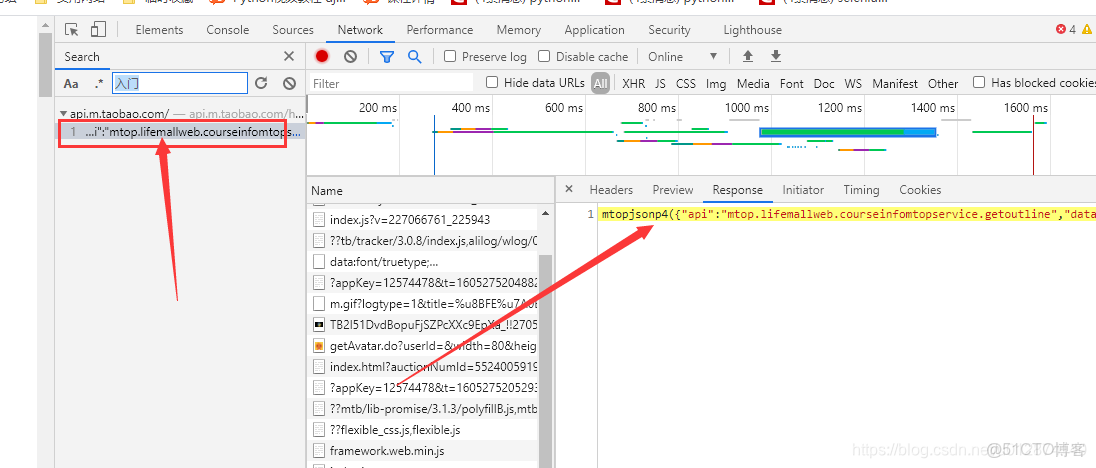This screenshot has width=1096, height=468.
Task: Click the file icon beside framework.web.min.js
Action: (319, 451)
